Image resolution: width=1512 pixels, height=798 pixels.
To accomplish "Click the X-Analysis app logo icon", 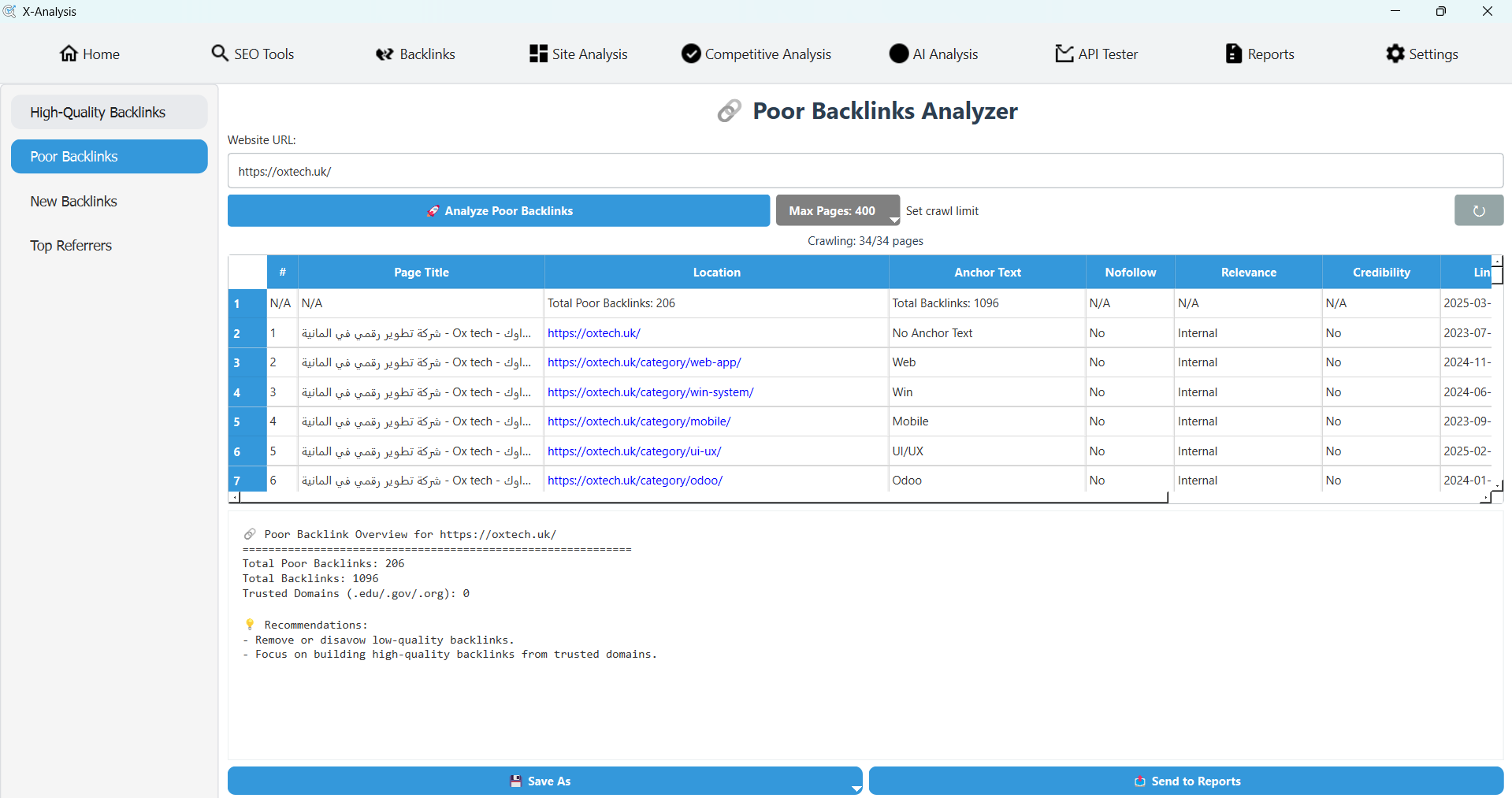I will (9, 11).
